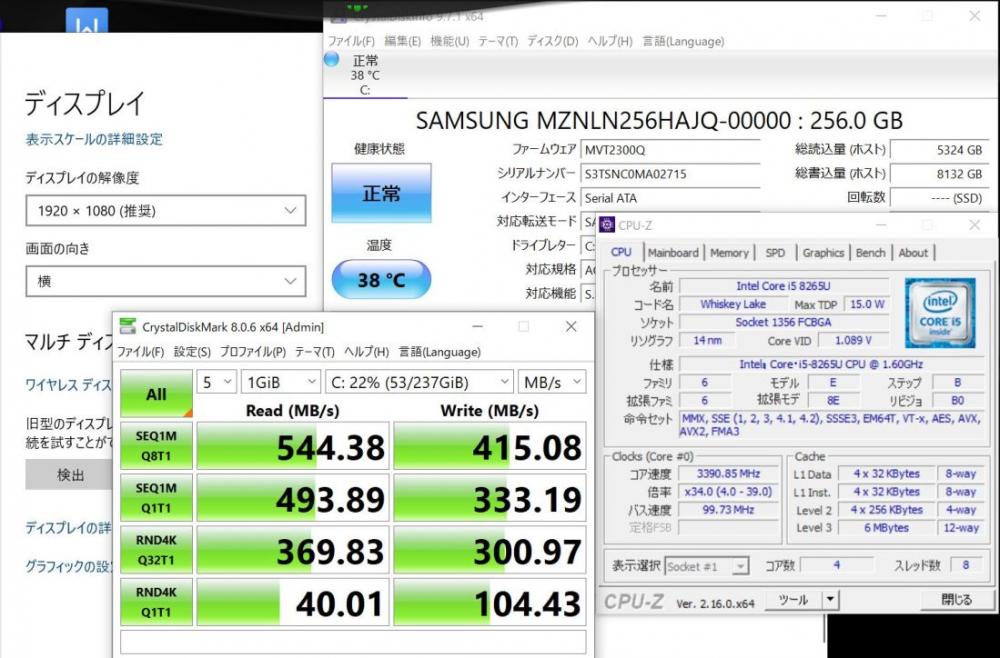Open the drive selector C: 22% dropdown
Viewport: 1000px width, 658px height.
tap(419, 382)
